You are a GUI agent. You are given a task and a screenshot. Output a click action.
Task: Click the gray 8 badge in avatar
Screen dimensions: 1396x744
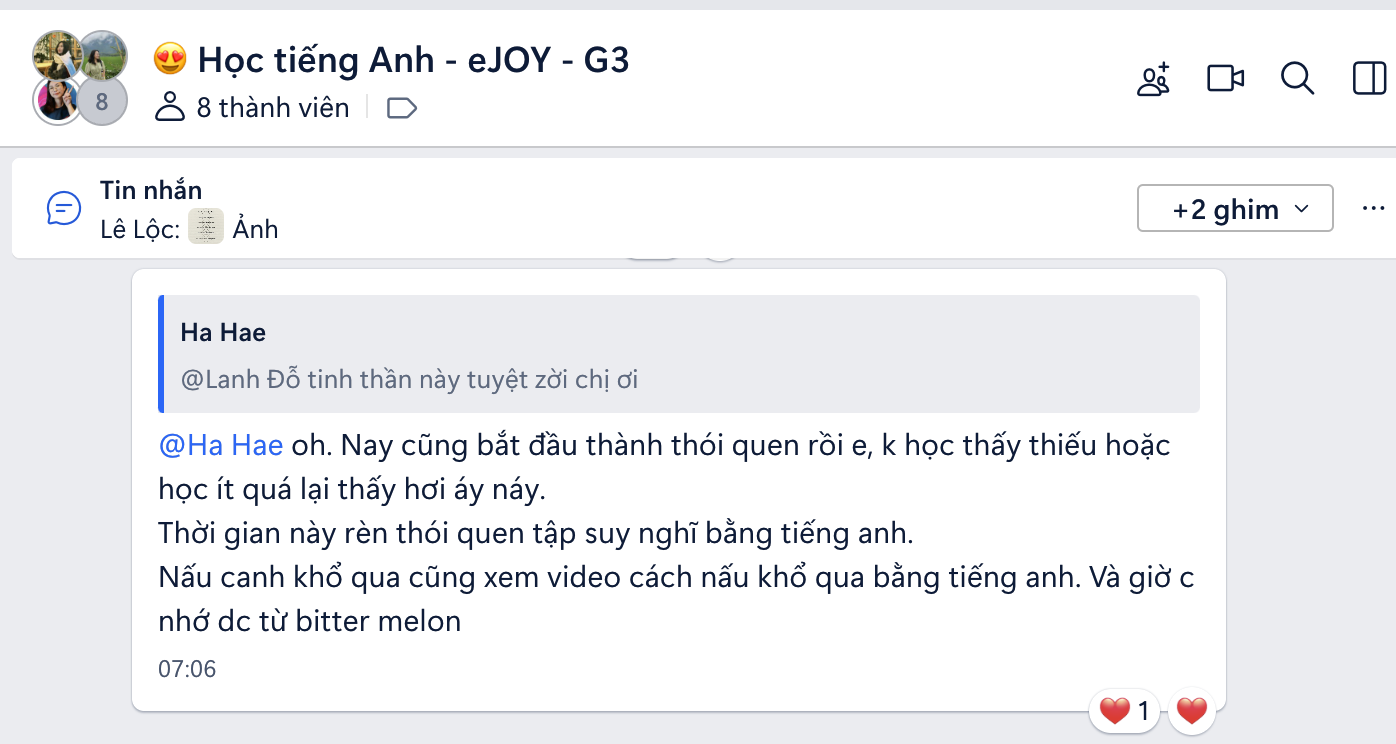pyautogui.click(x=102, y=102)
